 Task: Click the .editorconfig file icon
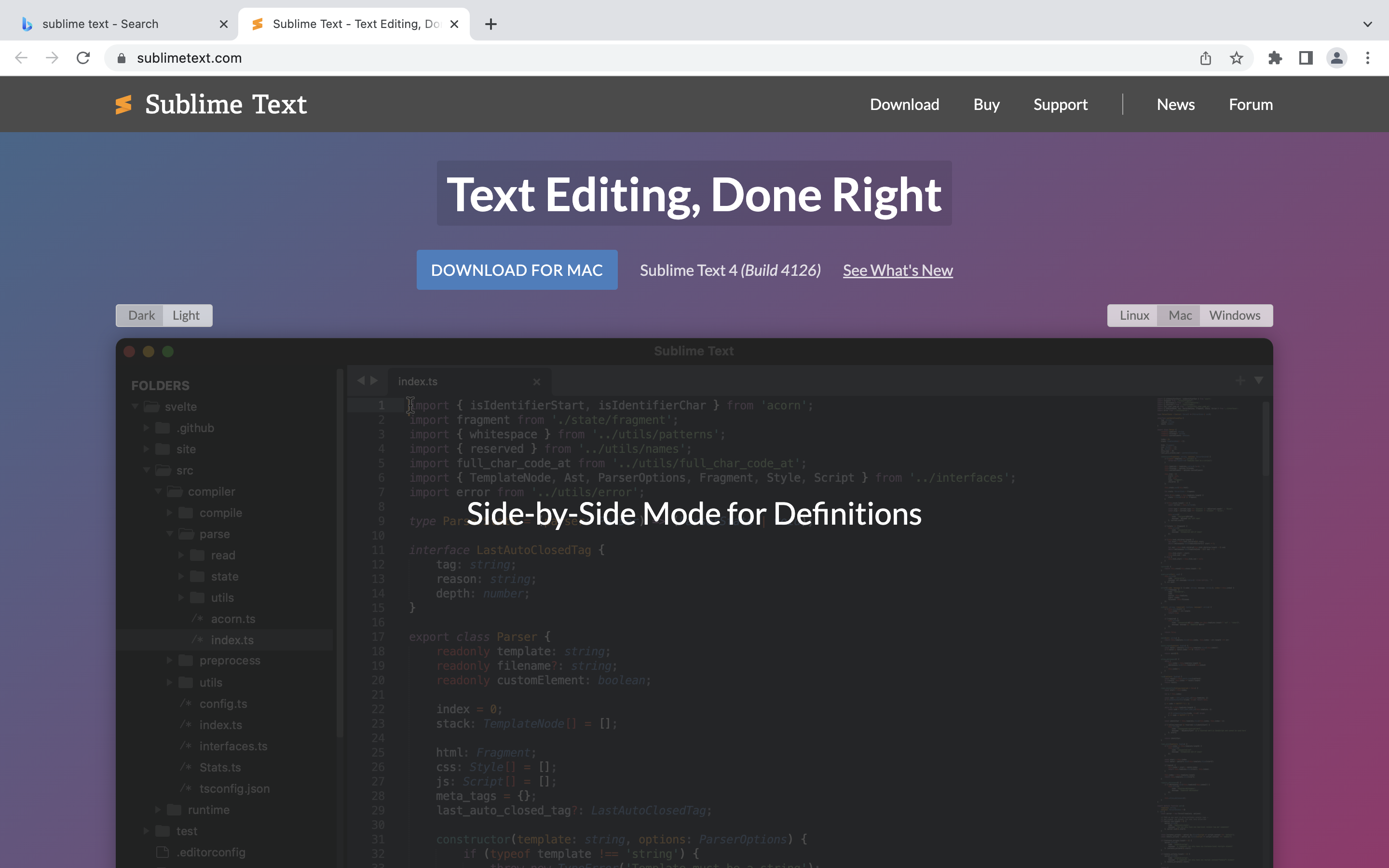pos(163,852)
